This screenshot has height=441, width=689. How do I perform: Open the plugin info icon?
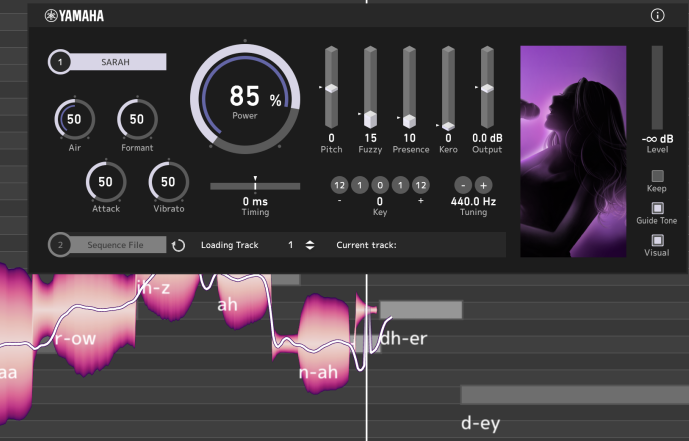click(657, 15)
